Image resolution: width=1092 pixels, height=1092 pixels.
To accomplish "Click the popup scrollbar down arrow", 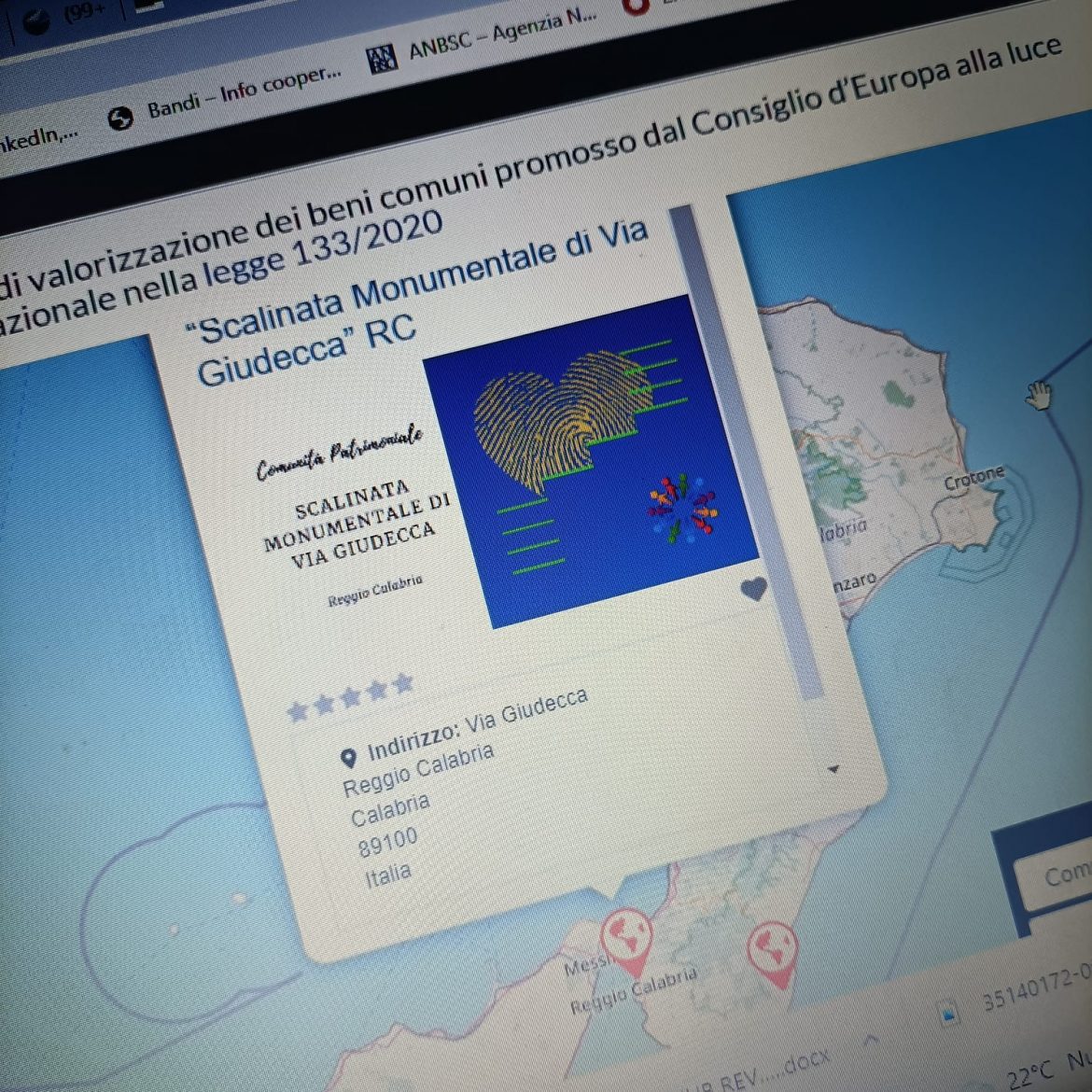I will [x=833, y=769].
